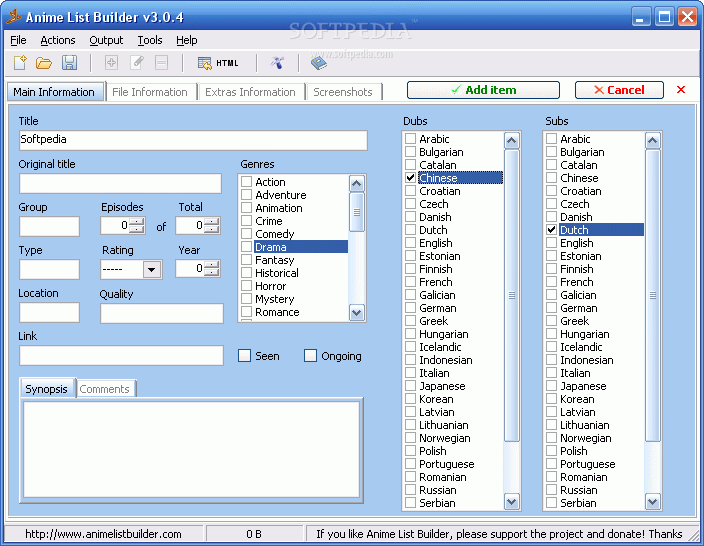Click the Synopsis text area
Image resolution: width=704 pixels, height=546 pixels.
click(191, 449)
